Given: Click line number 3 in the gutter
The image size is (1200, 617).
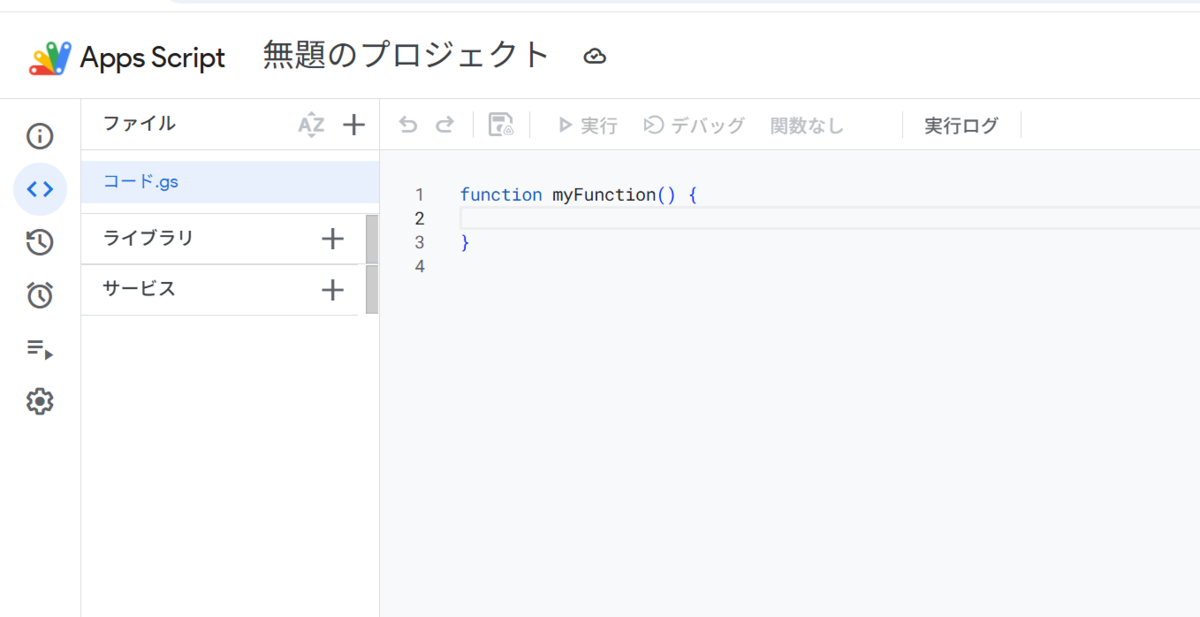Looking at the screenshot, I should coord(419,242).
